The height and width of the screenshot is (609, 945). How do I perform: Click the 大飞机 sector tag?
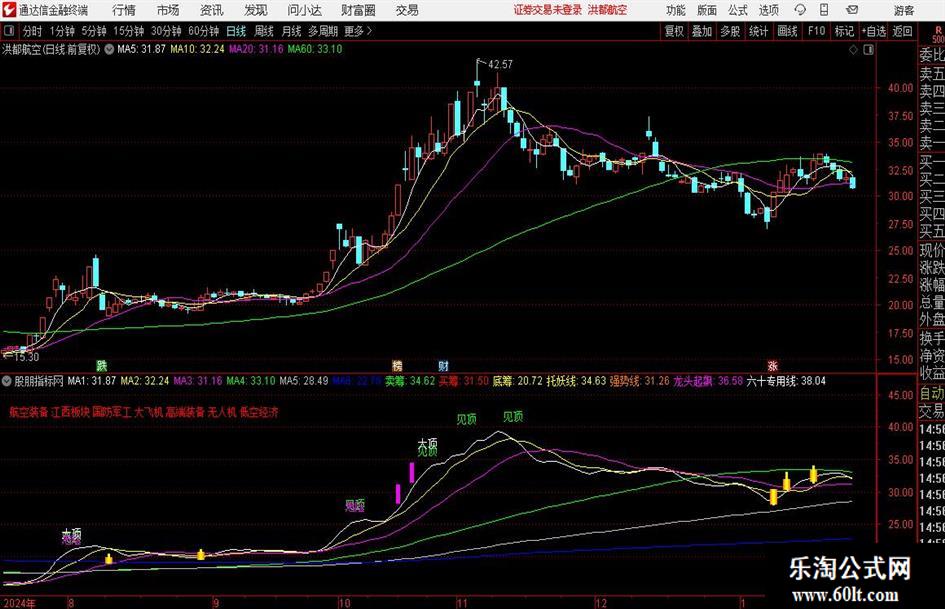point(148,412)
